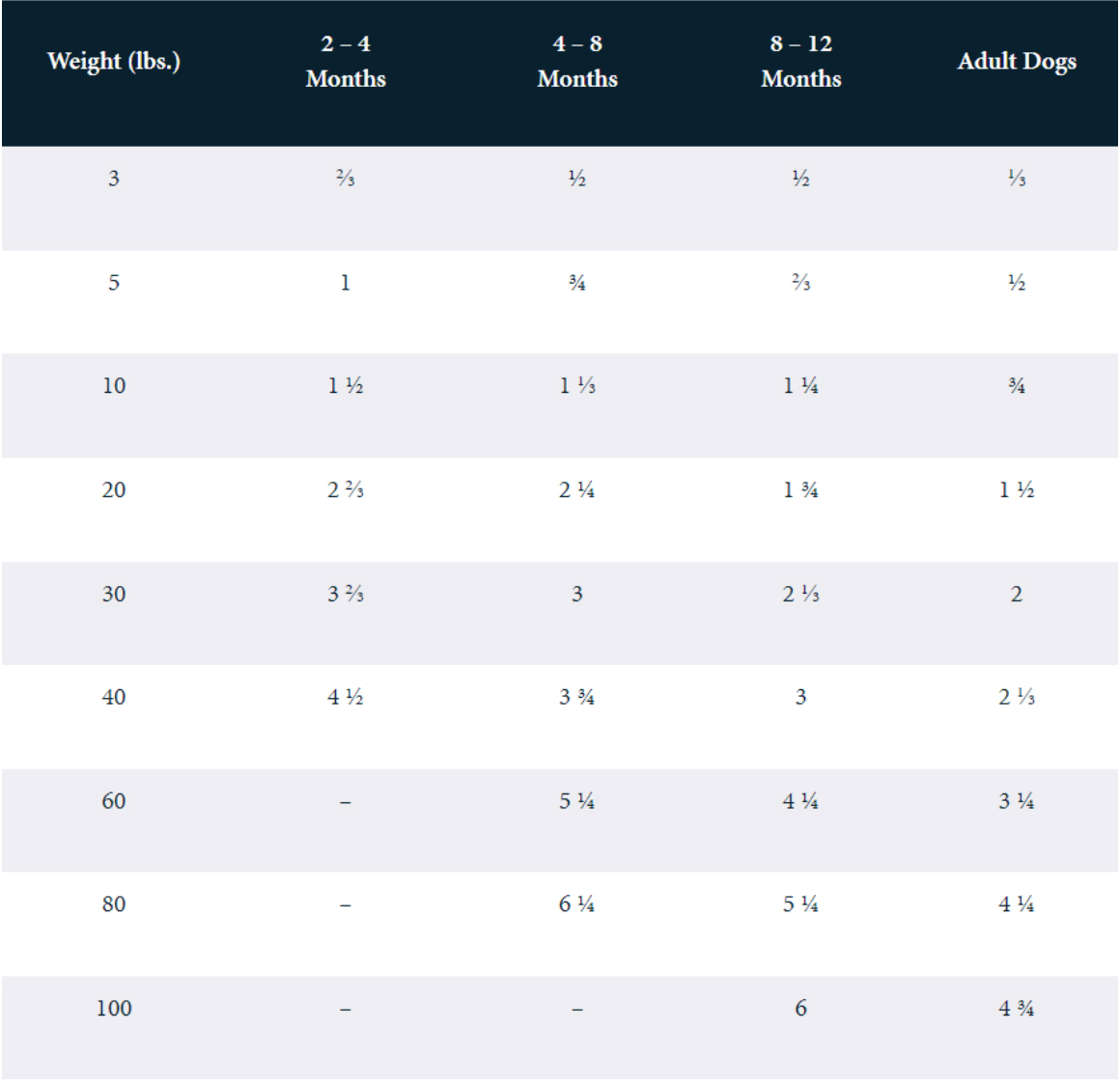Select the 4 – 8 Months column header
This screenshot has width=1120, height=1085.
coord(577,62)
